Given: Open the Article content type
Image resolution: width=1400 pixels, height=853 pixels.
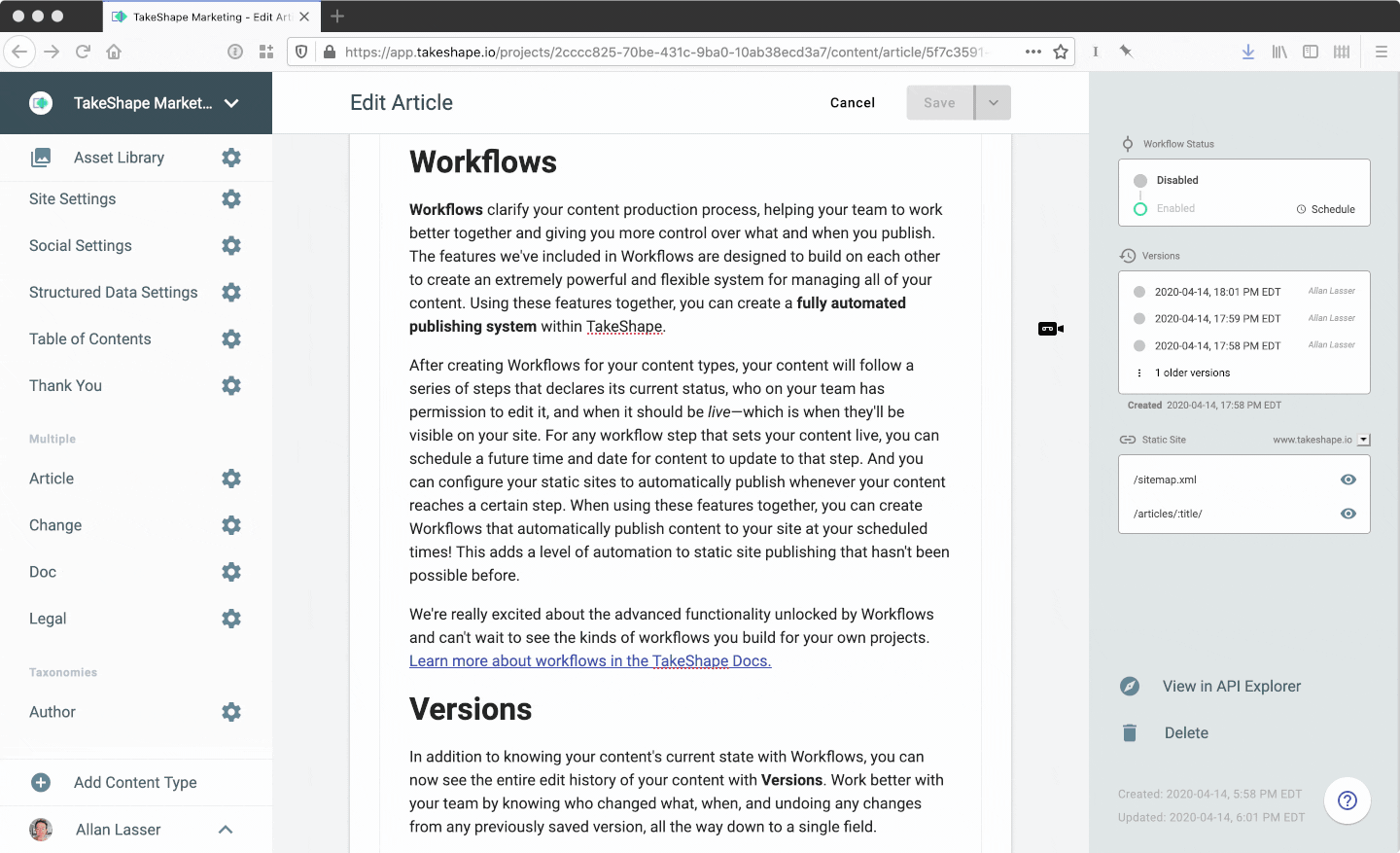Looking at the screenshot, I should 52,479.
